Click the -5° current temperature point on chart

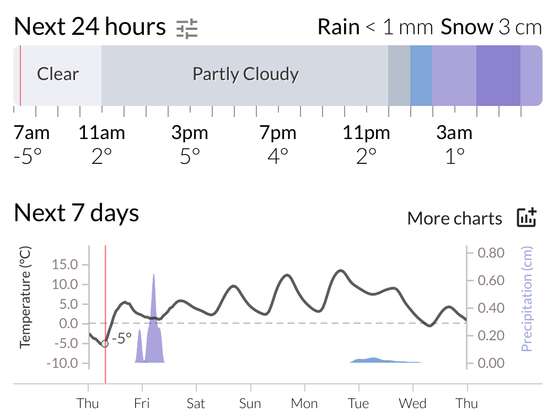pyautogui.click(x=105, y=344)
